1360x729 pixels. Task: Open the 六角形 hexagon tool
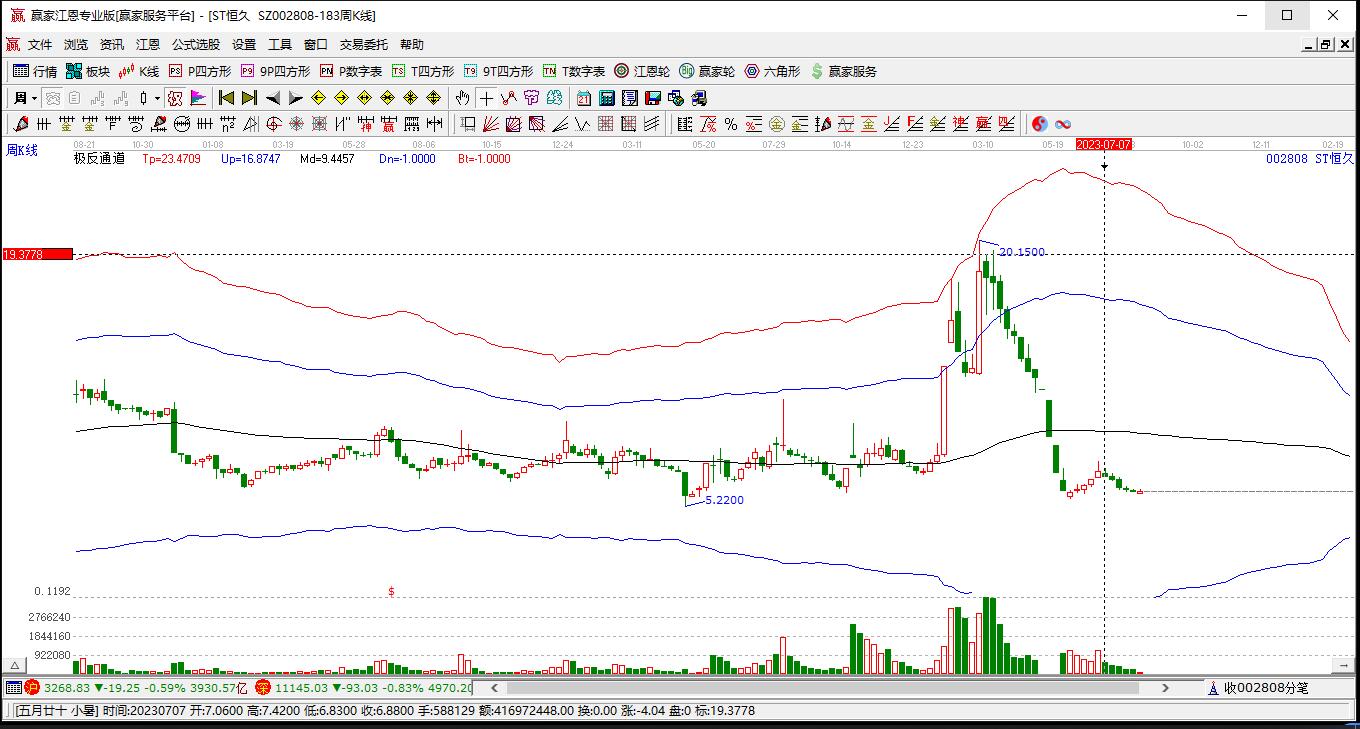coord(773,71)
